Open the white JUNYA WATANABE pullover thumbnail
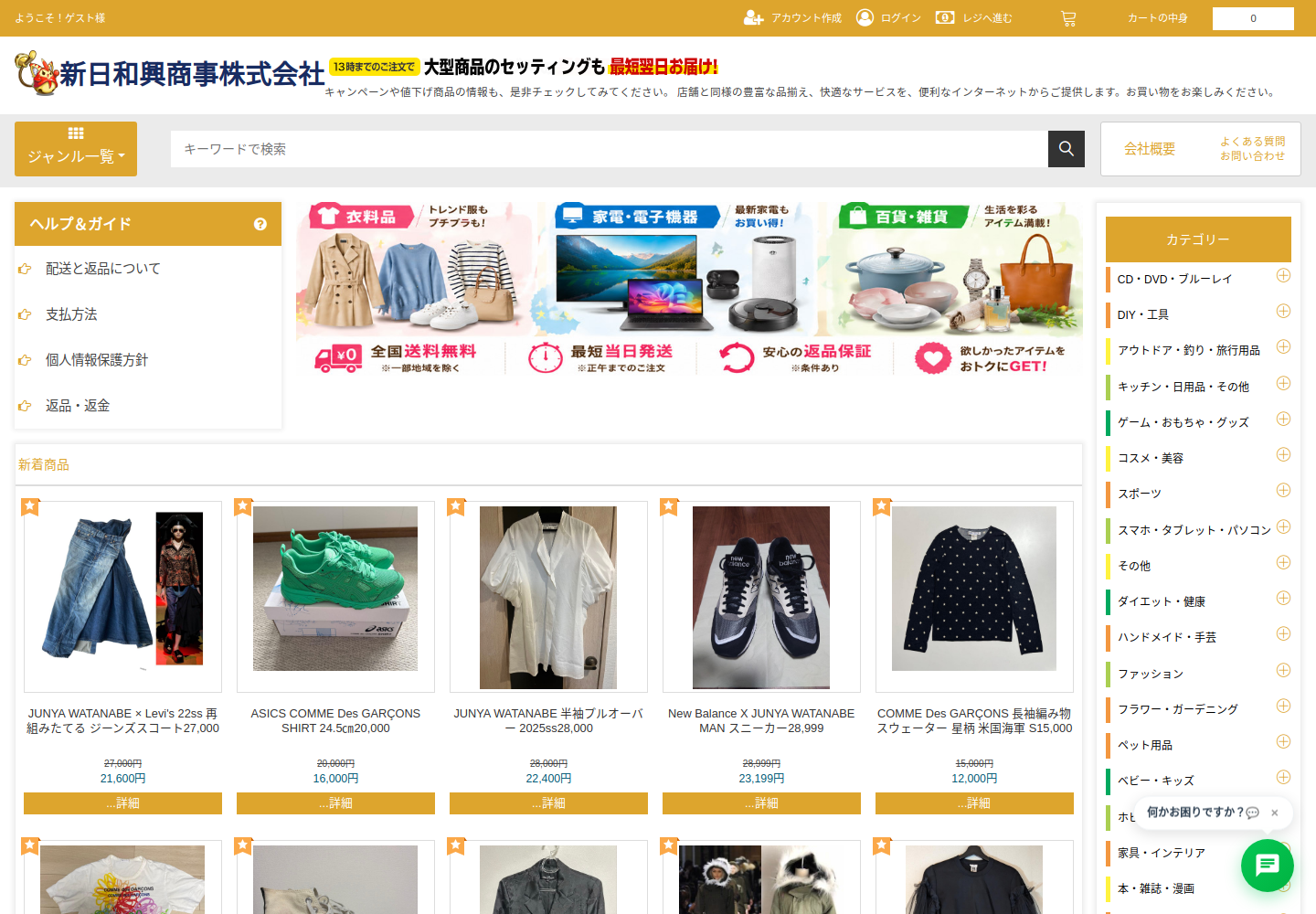Image resolution: width=1316 pixels, height=914 pixels. 548,598
